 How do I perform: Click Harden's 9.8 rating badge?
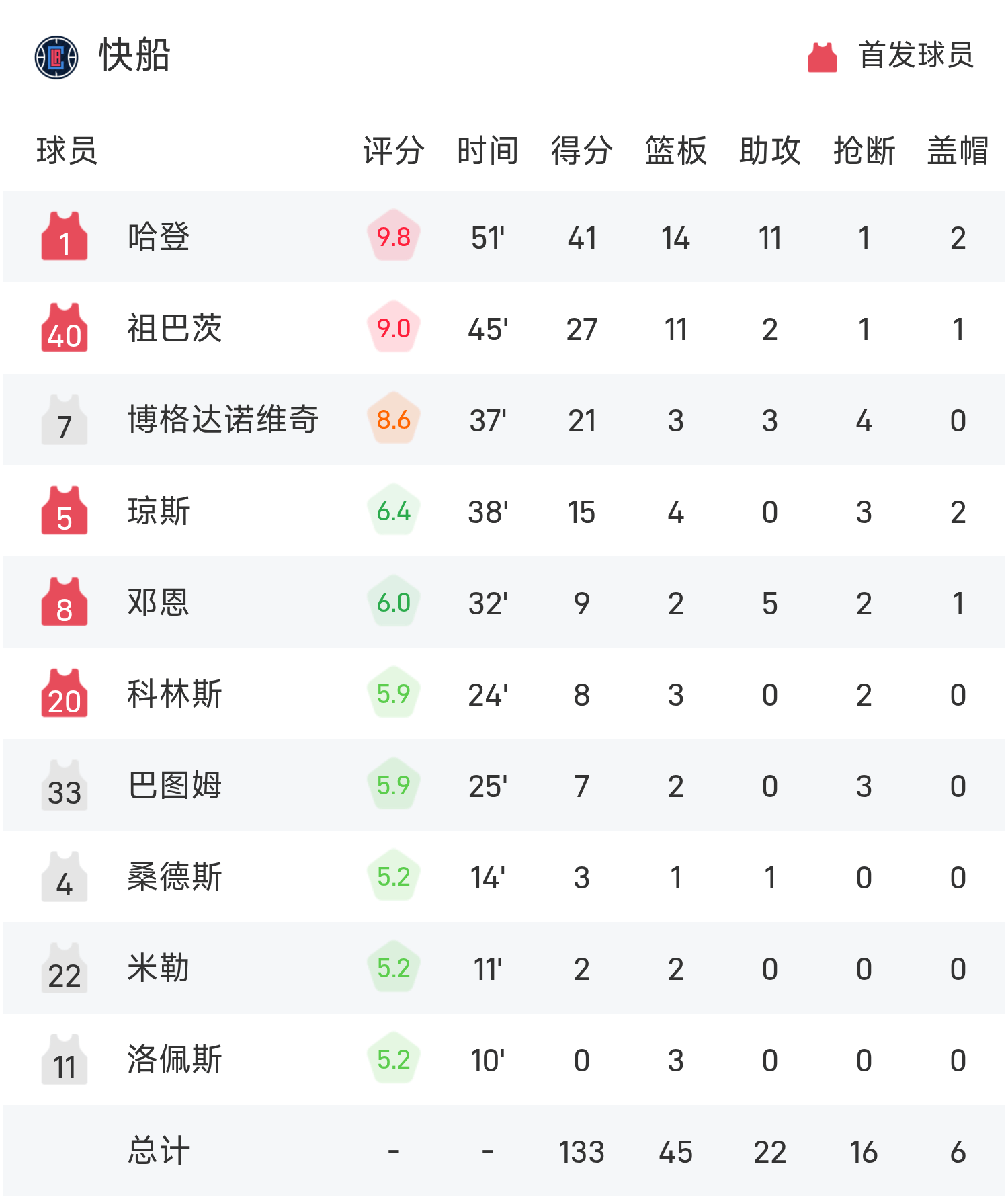pyautogui.click(x=394, y=237)
